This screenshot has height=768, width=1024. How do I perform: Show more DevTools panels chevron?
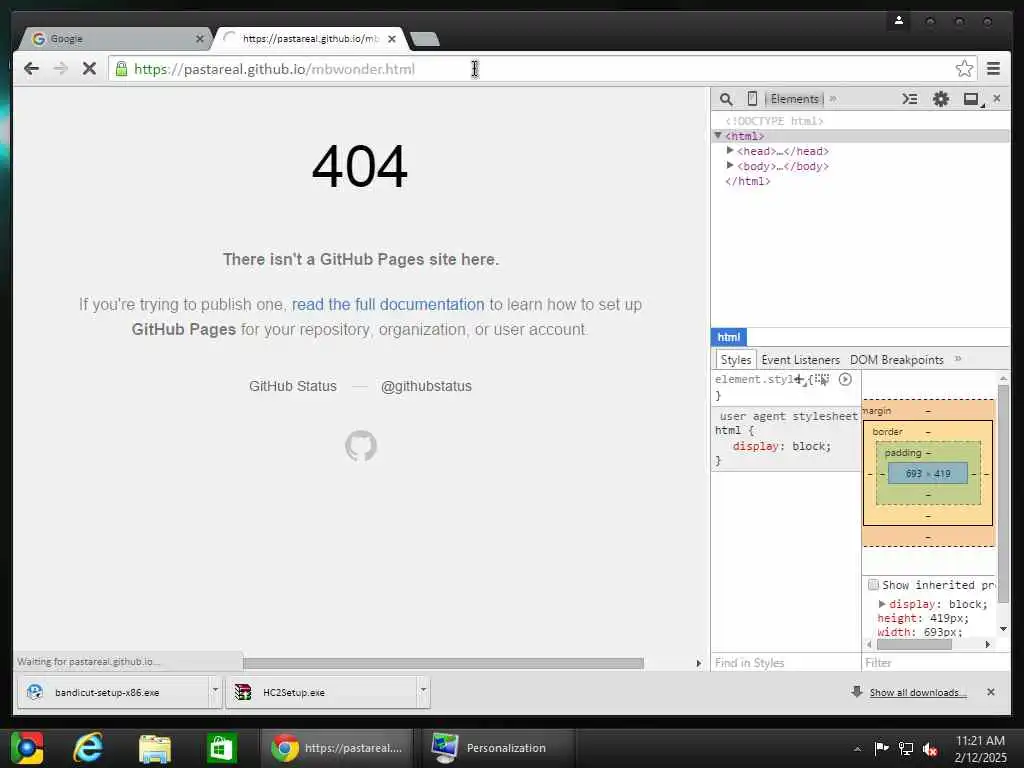pyautogui.click(x=833, y=99)
